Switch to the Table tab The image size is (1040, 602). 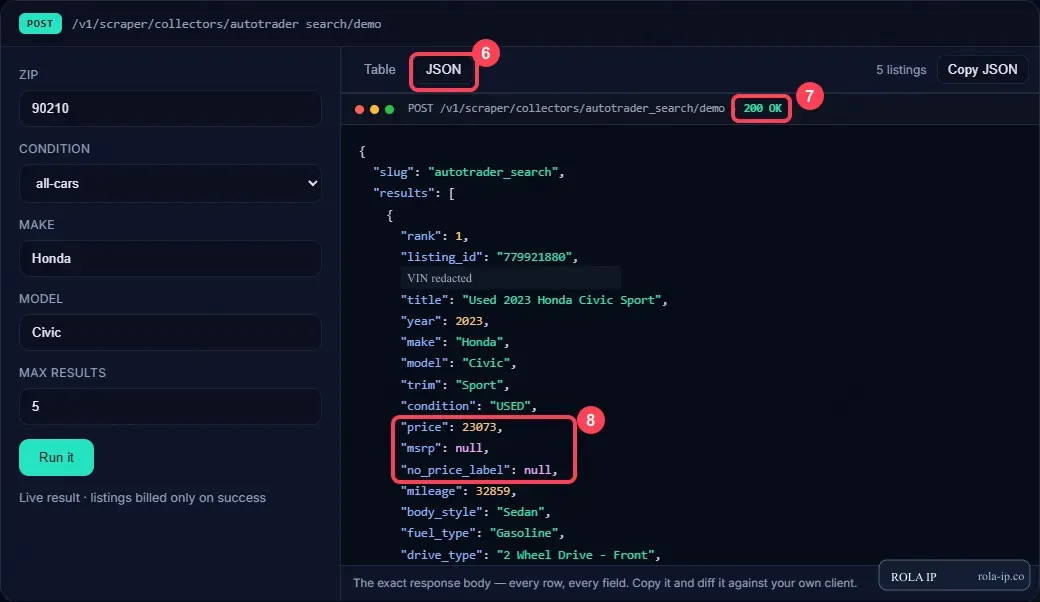(379, 70)
